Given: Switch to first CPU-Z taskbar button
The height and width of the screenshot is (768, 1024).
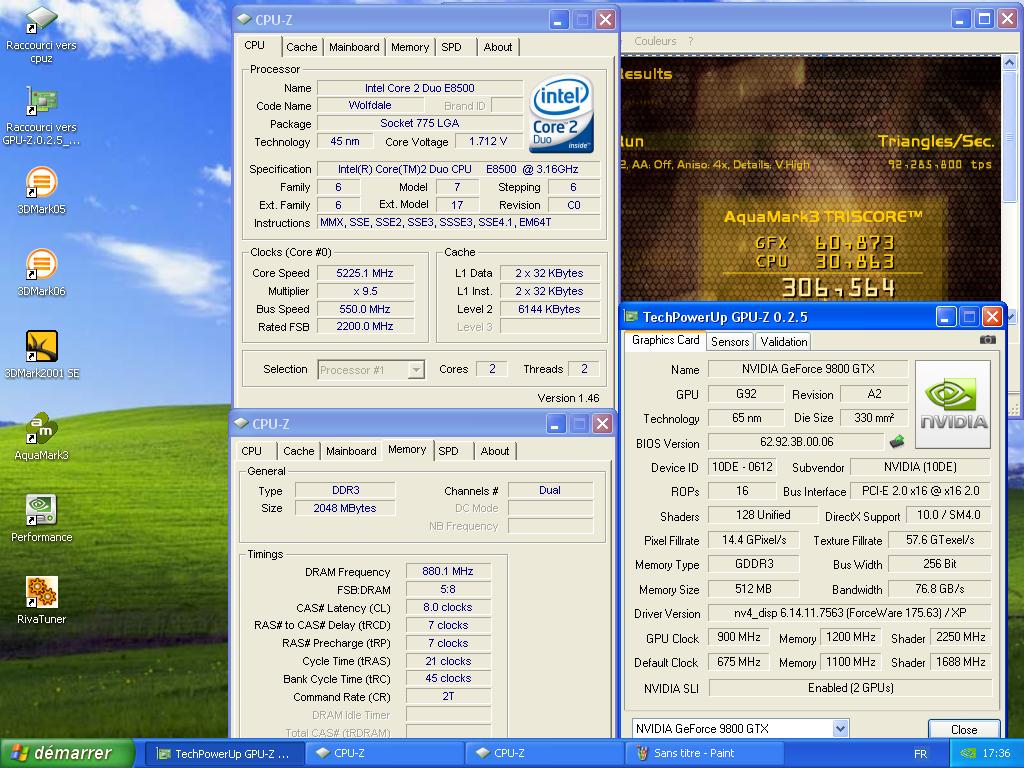Looking at the screenshot, I should (x=385, y=754).
